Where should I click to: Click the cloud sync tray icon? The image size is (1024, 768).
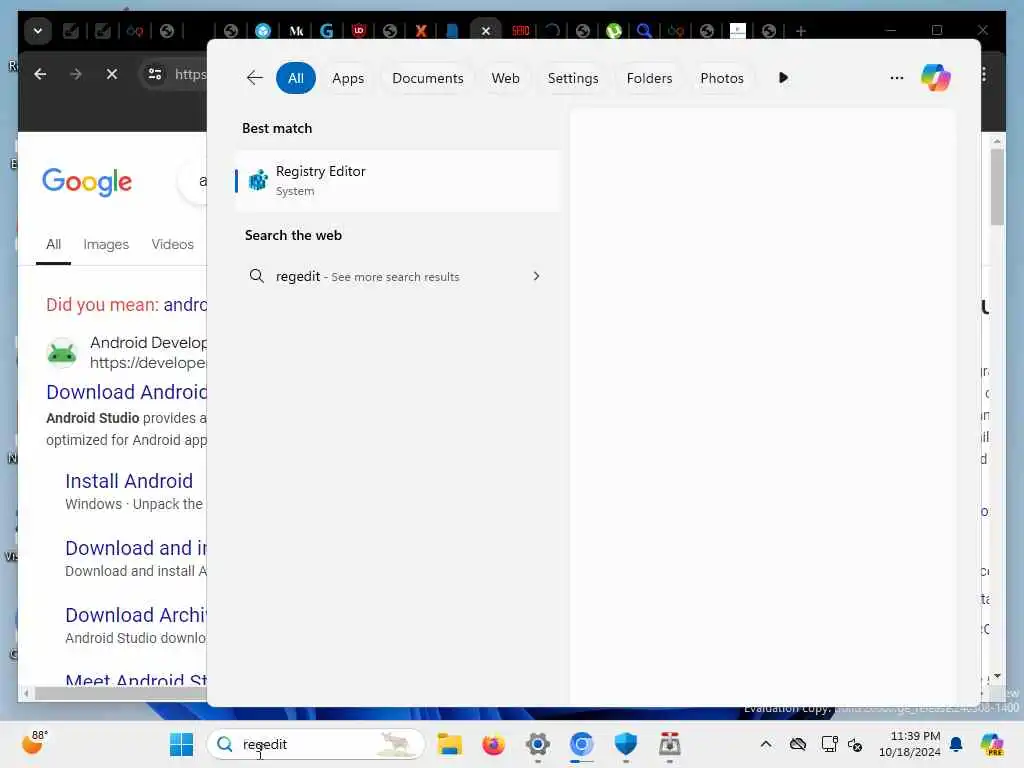click(x=797, y=744)
